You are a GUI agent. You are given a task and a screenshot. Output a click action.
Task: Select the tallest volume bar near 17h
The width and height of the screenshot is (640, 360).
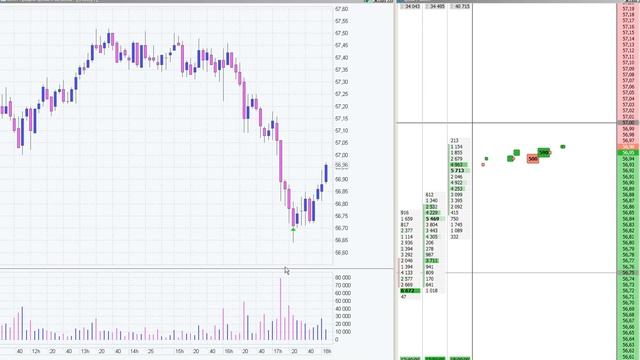tap(280, 309)
